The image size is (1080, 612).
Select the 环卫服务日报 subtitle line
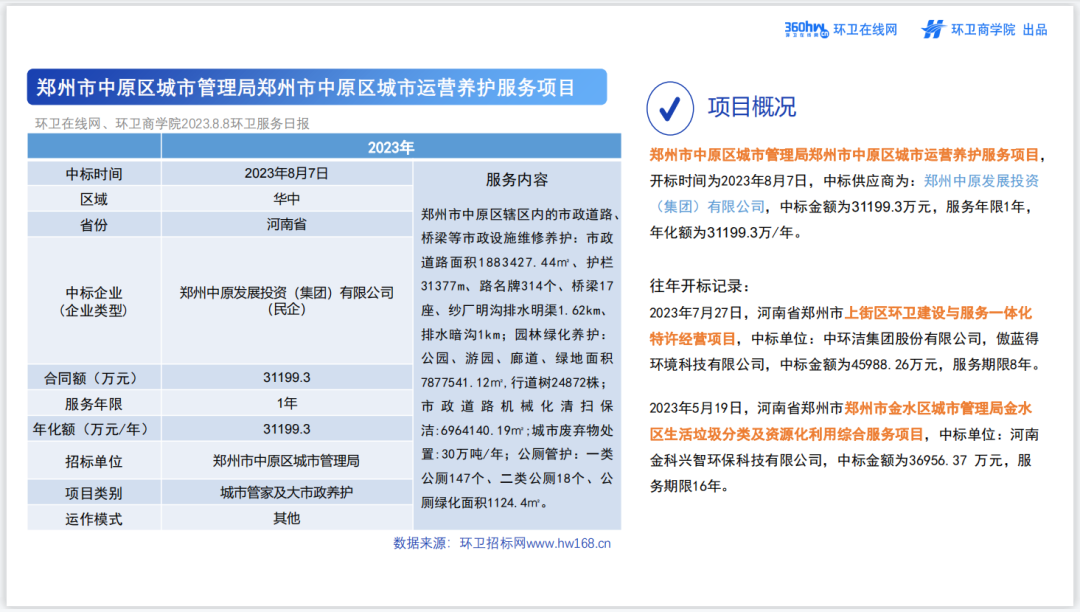click(172, 123)
